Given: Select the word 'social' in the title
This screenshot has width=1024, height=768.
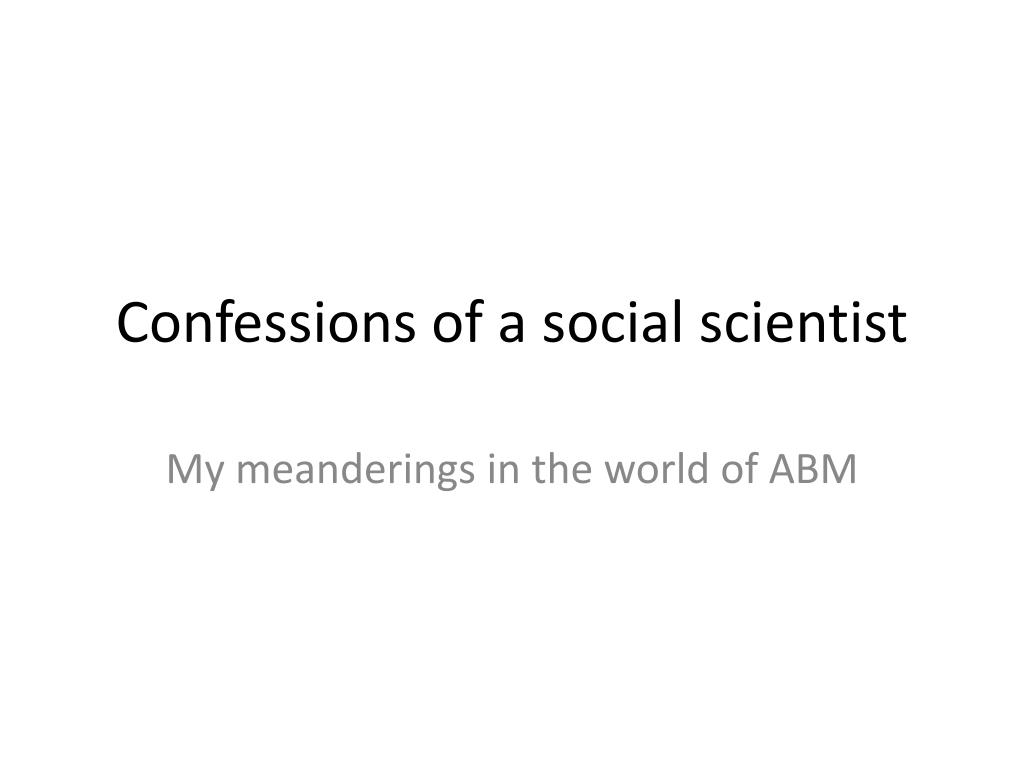Looking at the screenshot, I should 612,322.
